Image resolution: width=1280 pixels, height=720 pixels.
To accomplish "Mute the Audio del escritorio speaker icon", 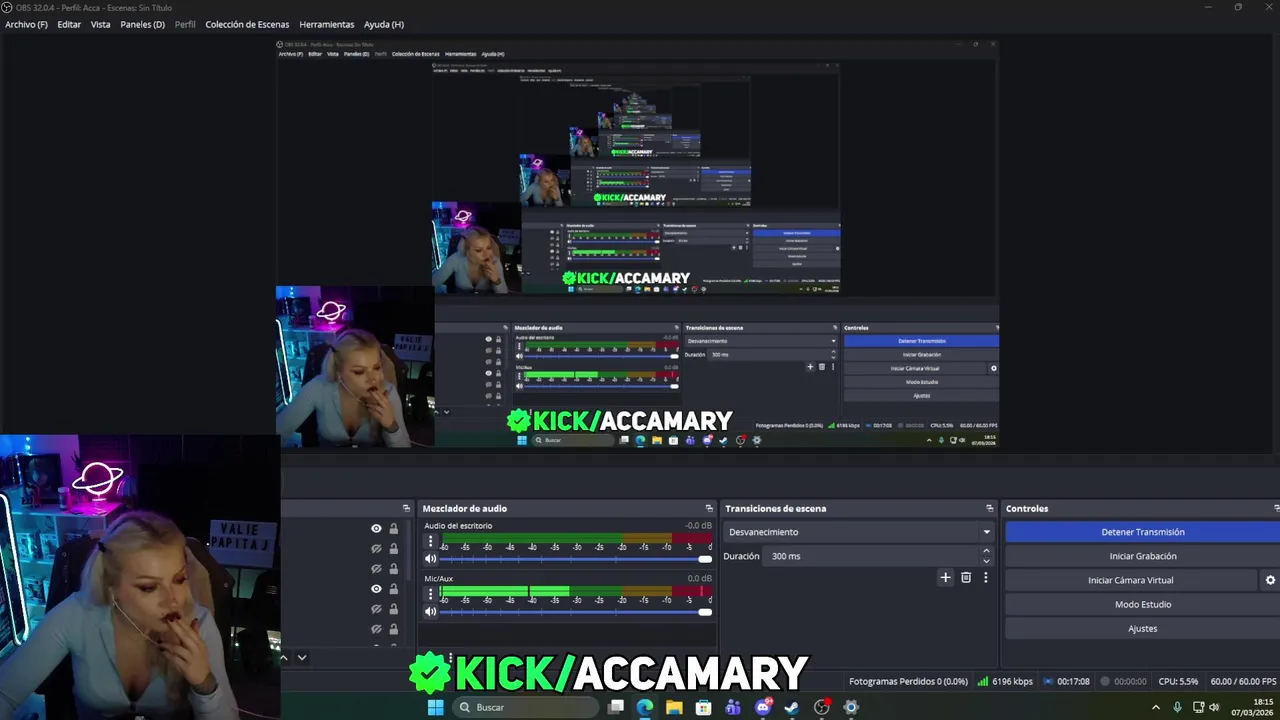I will tap(431, 559).
